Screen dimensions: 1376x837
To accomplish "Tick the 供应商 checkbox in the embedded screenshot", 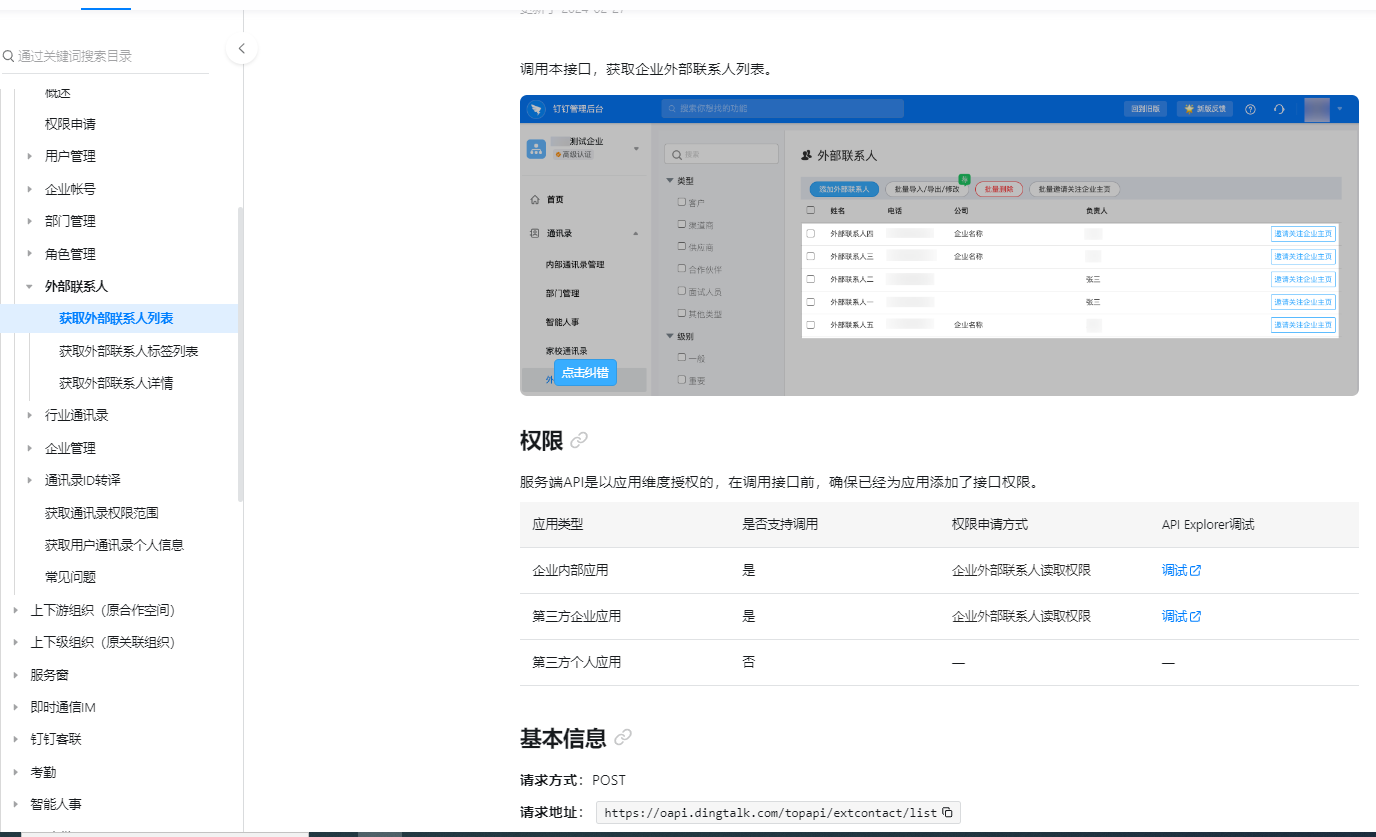I will click(x=681, y=246).
